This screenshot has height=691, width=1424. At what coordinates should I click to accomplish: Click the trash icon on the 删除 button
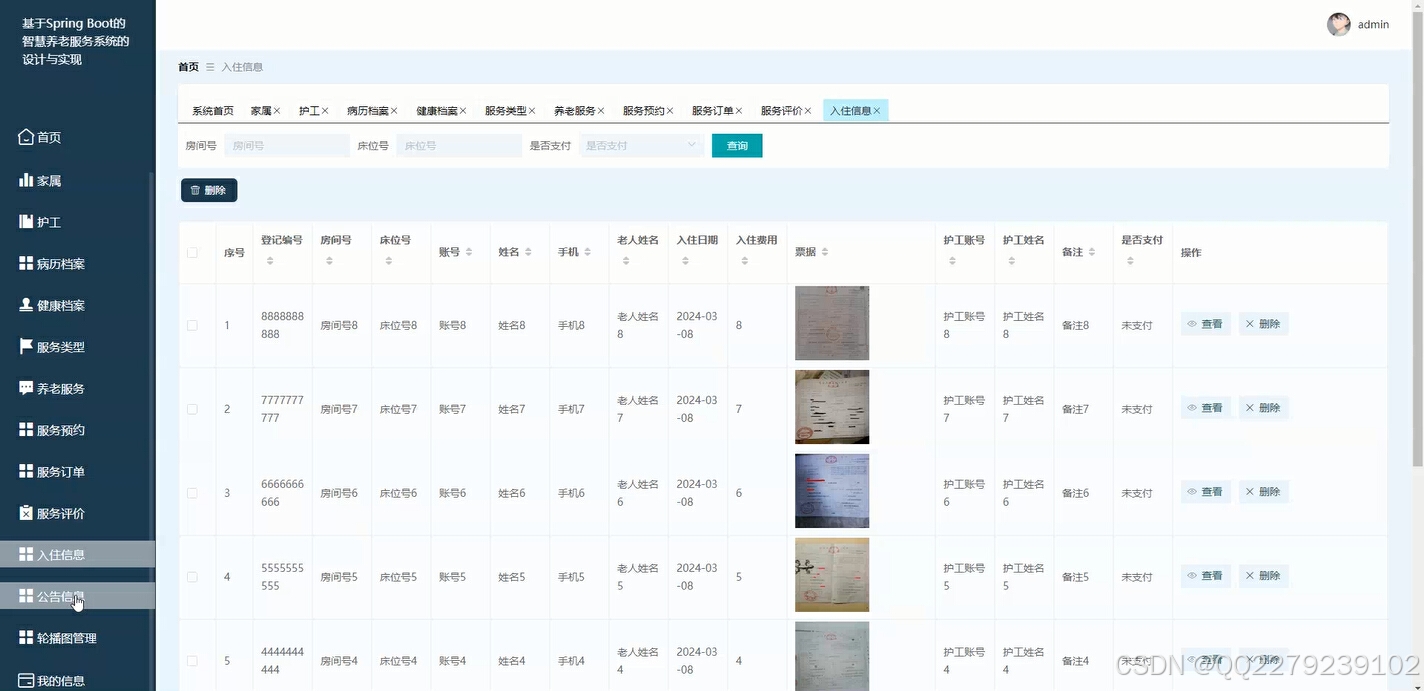tap(193, 189)
